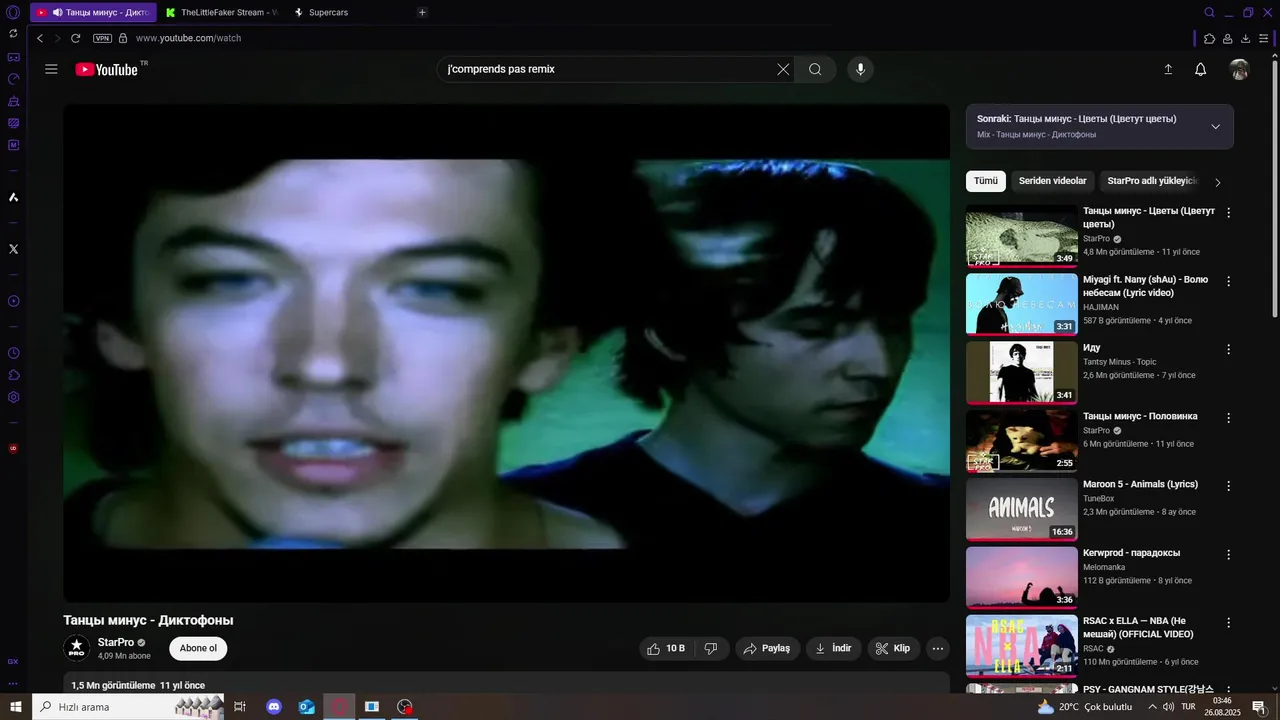
Task: Open Outlook from the taskbar
Action: tap(307, 707)
